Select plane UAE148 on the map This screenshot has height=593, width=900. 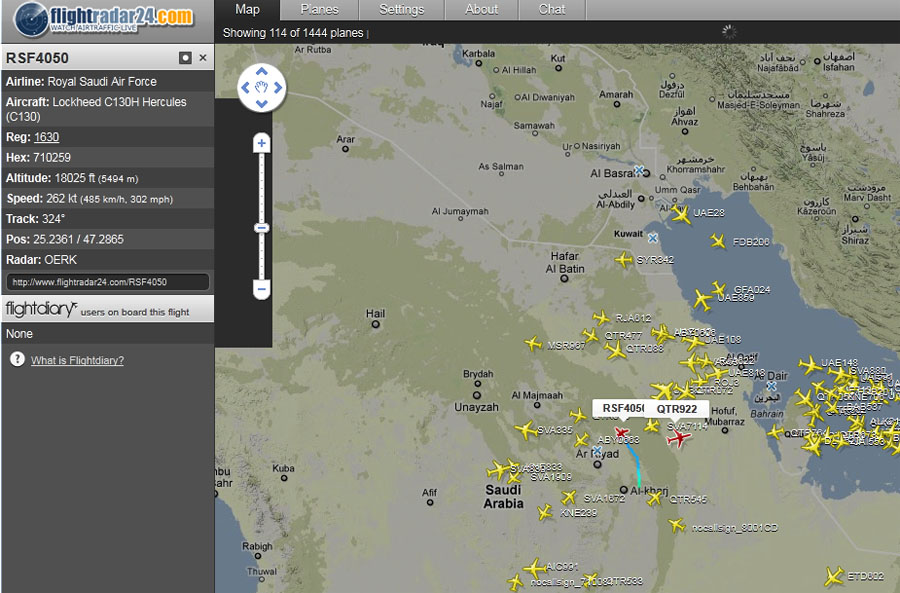click(810, 365)
